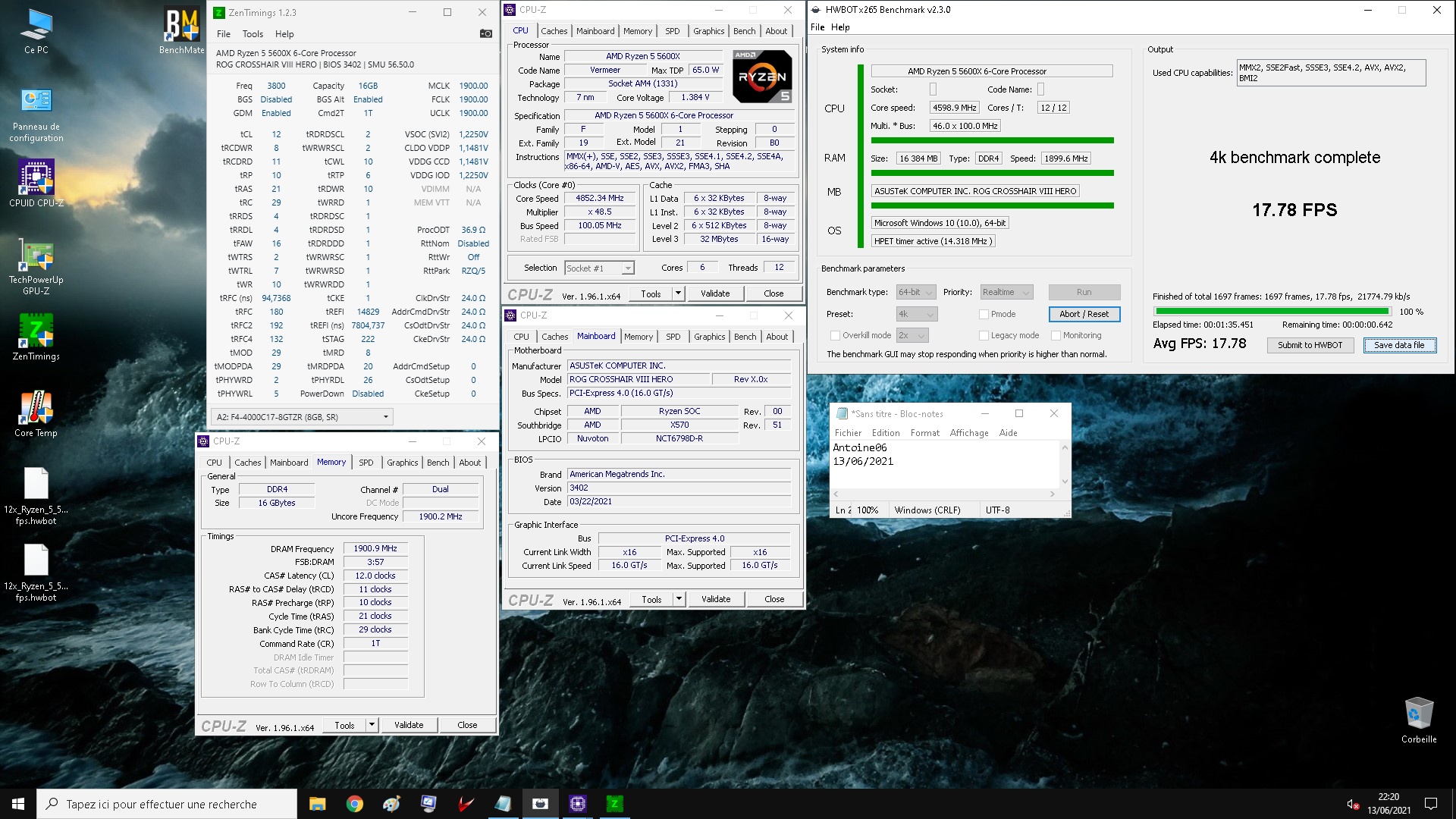Screen dimensions: 1456x819
Task: Open Priority Realtime dropdown
Action: pyautogui.click(x=1006, y=292)
